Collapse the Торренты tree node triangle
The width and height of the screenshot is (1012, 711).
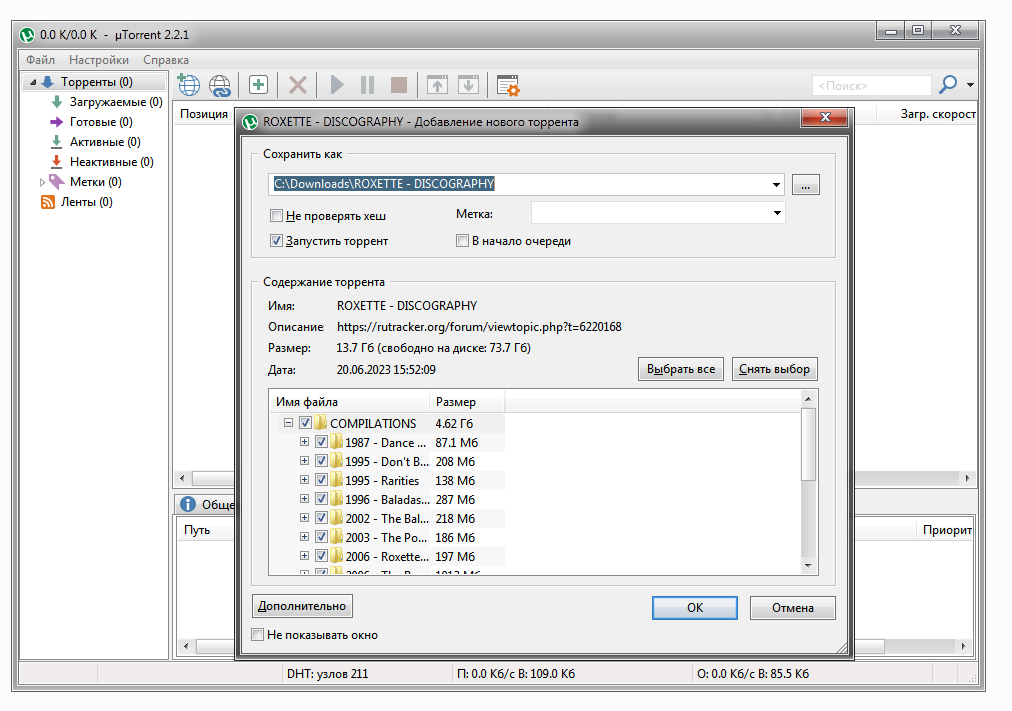(x=33, y=83)
